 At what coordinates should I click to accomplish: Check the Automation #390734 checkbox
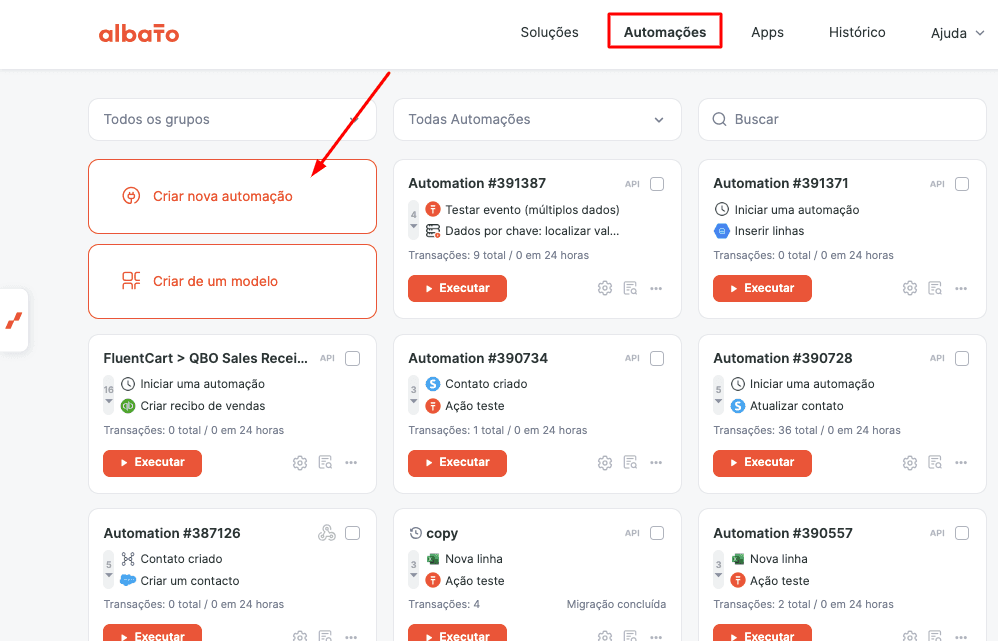click(657, 358)
